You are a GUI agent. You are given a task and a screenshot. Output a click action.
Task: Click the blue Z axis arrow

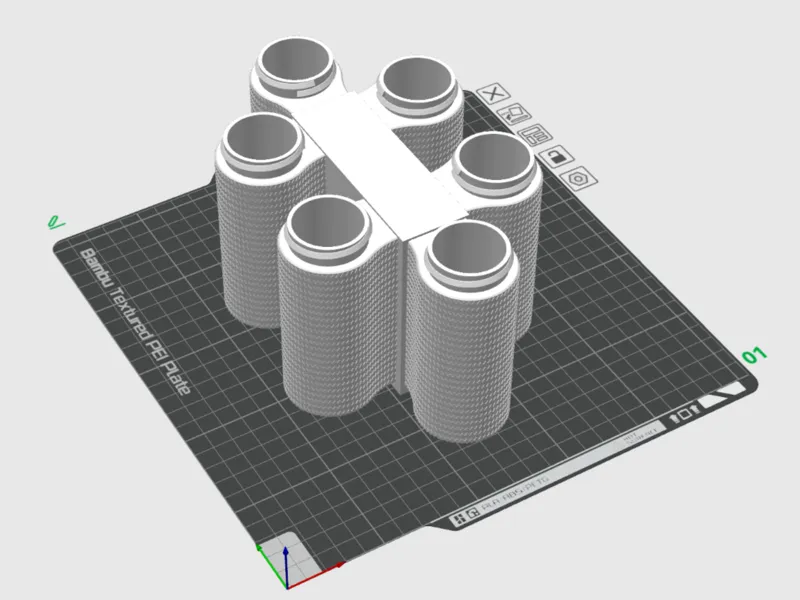(286, 565)
